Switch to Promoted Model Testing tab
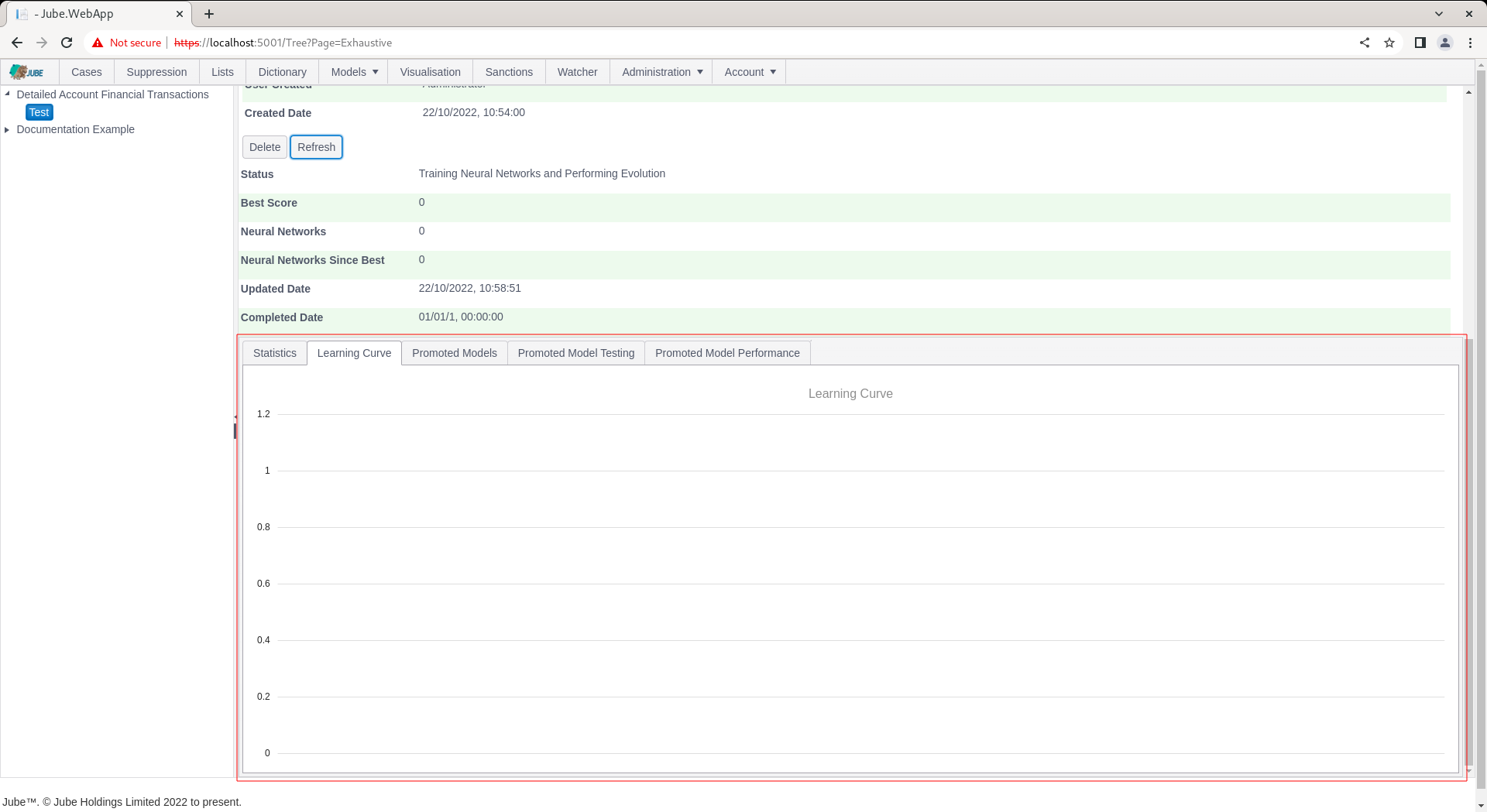This screenshot has height=812, width=1487. pos(575,353)
